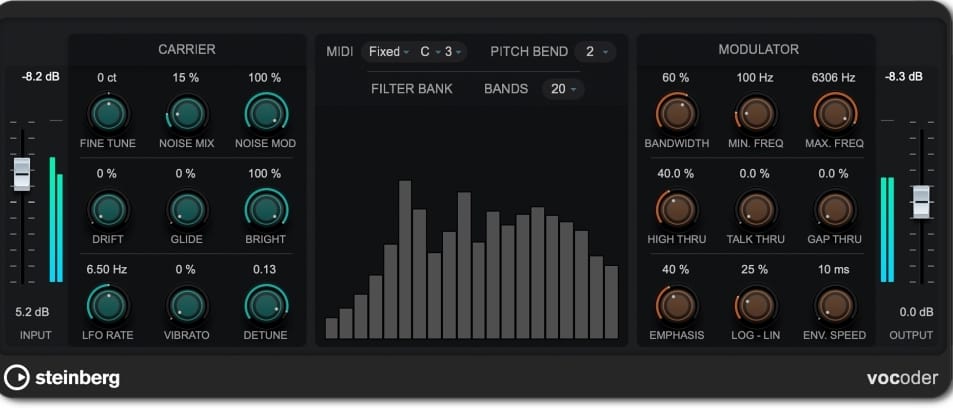The image size is (953, 408).
Task: Open the MIDI Fixed mode dropdown
Action: pyautogui.click(x=389, y=51)
